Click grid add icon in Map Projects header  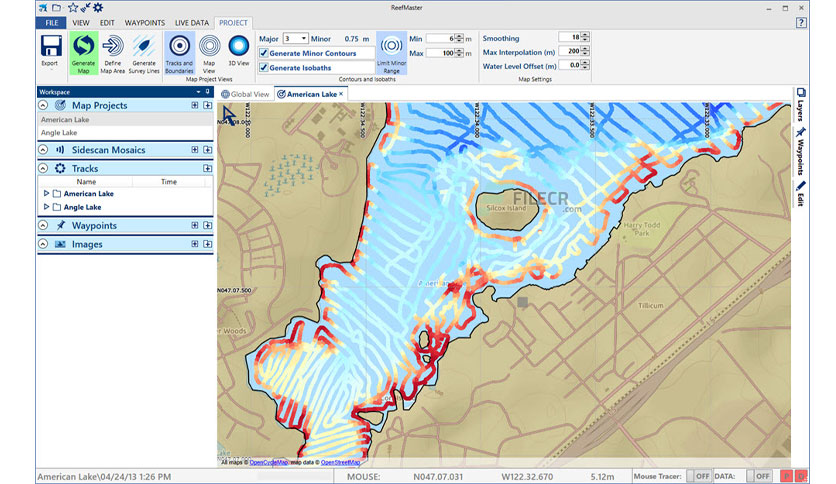pyautogui.click(x=195, y=106)
